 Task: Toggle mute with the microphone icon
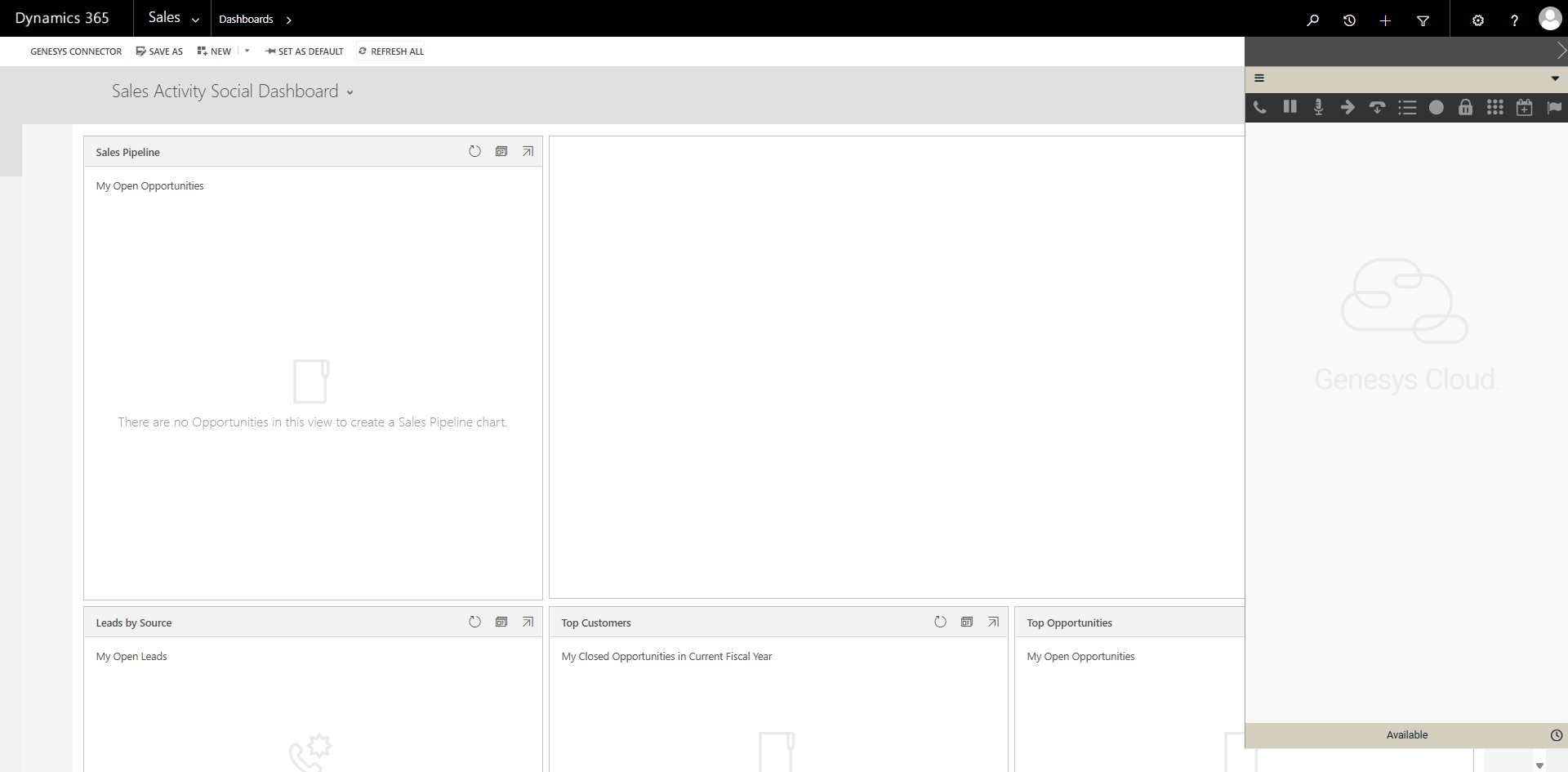(x=1318, y=107)
